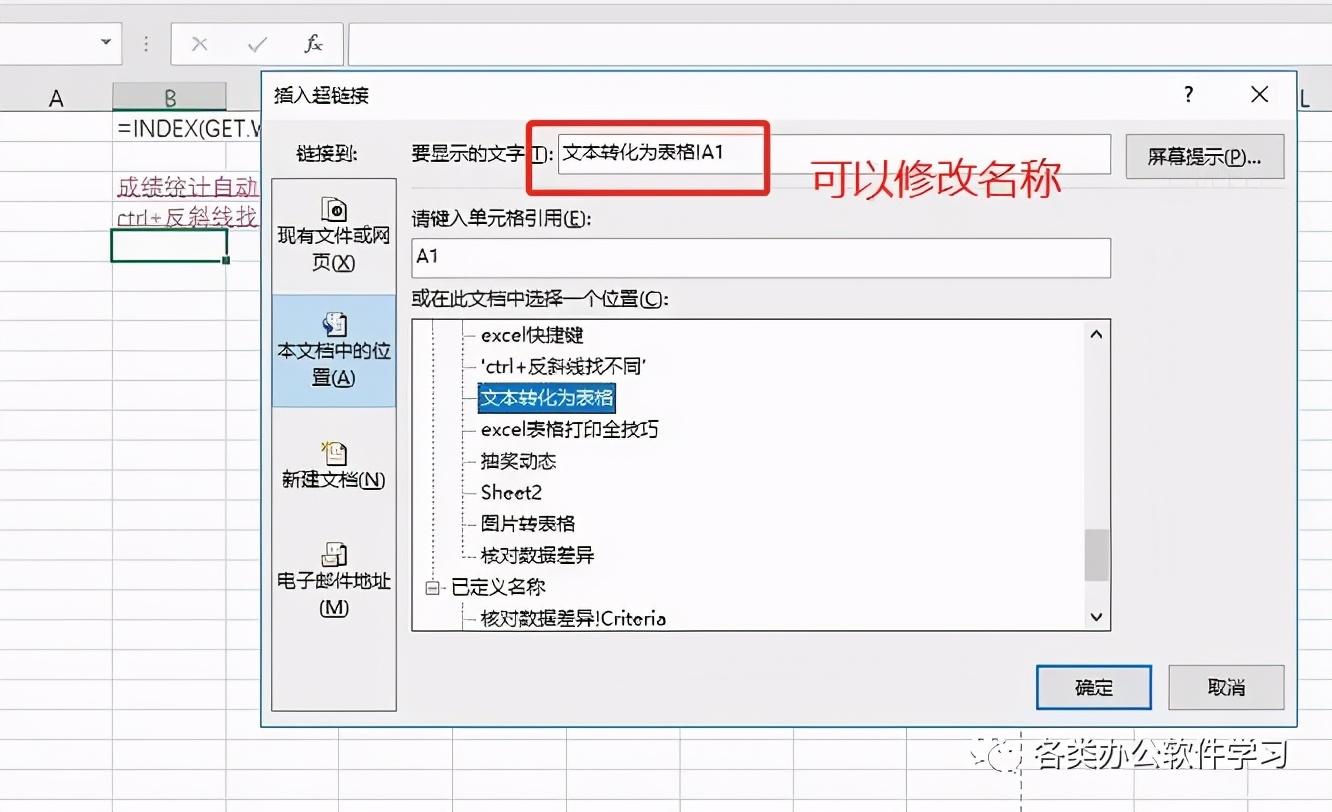Image resolution: width=1332 pixels, height=812 pixels.
Task: Choose 'Place in this document' option
Action: click(334, 351)
